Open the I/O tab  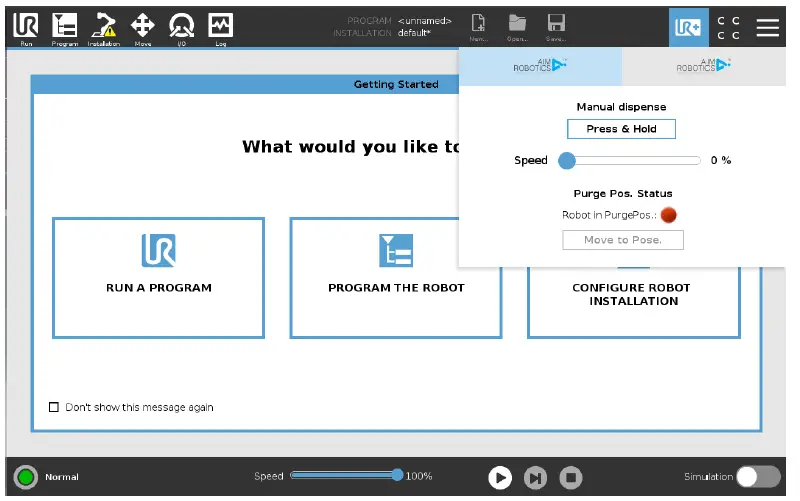click(182, 29)
